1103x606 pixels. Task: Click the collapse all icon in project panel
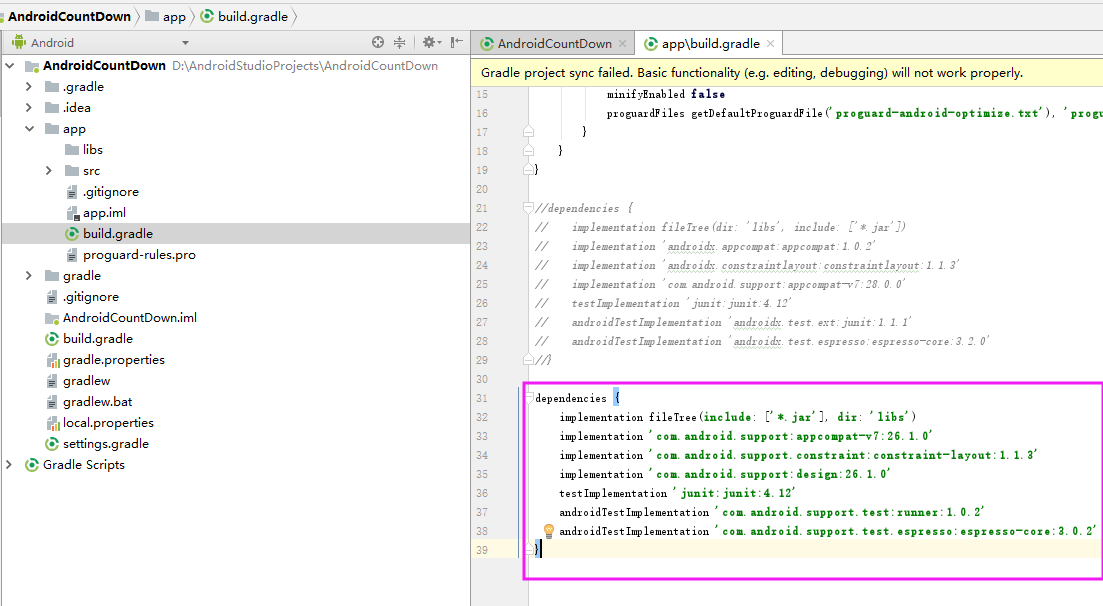pos(400,42)
